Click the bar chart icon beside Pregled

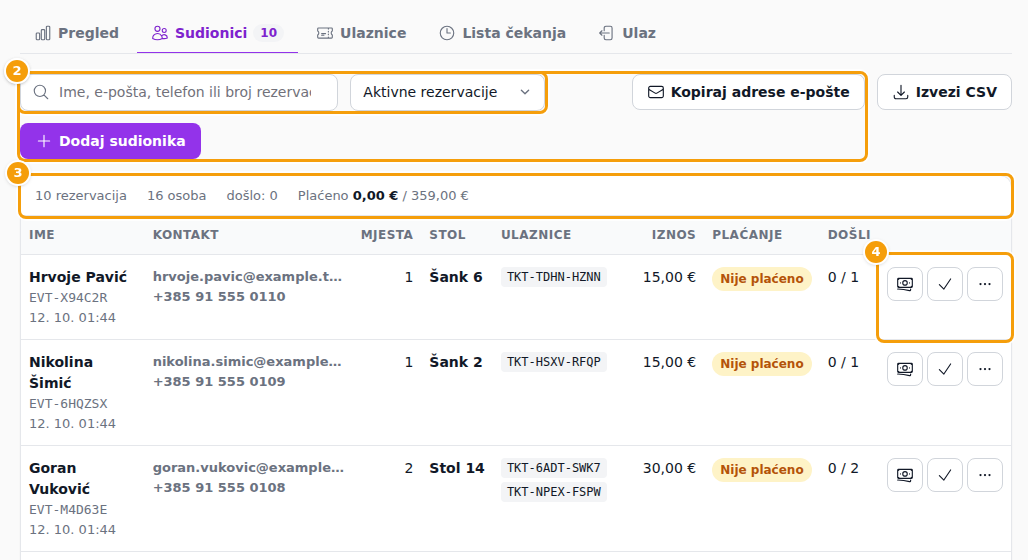[x=43, y=33]
